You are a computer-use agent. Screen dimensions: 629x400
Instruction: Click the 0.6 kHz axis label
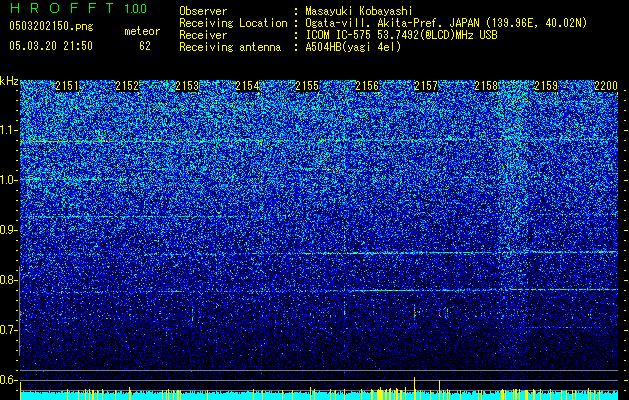point(9,380)
